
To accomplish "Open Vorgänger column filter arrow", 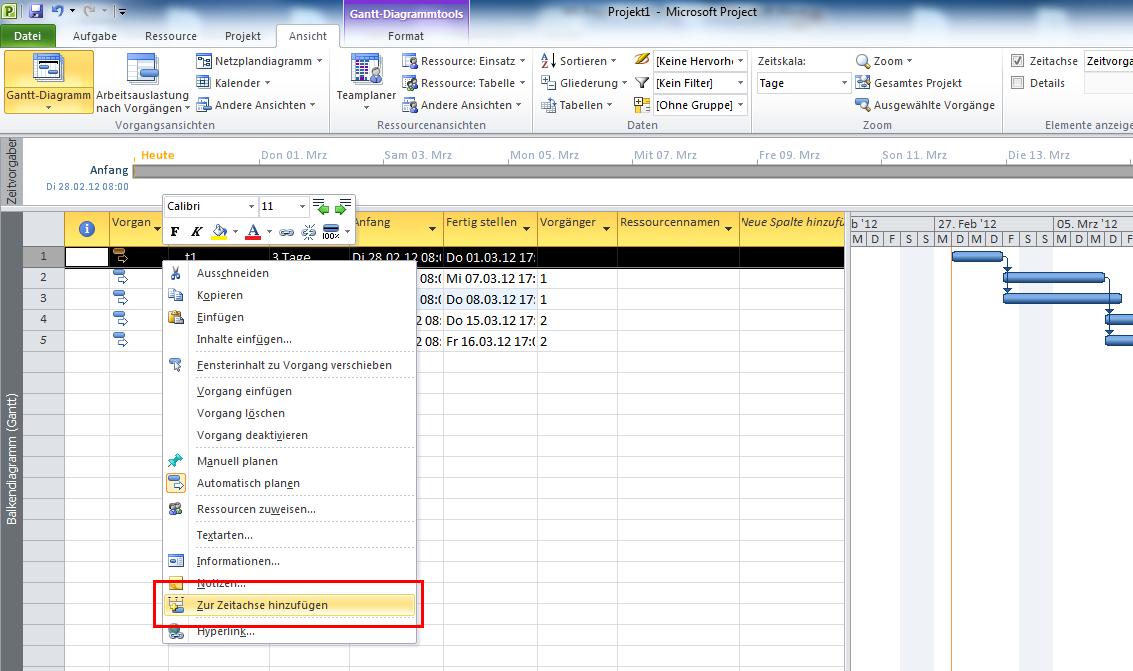I will [606, 229].
